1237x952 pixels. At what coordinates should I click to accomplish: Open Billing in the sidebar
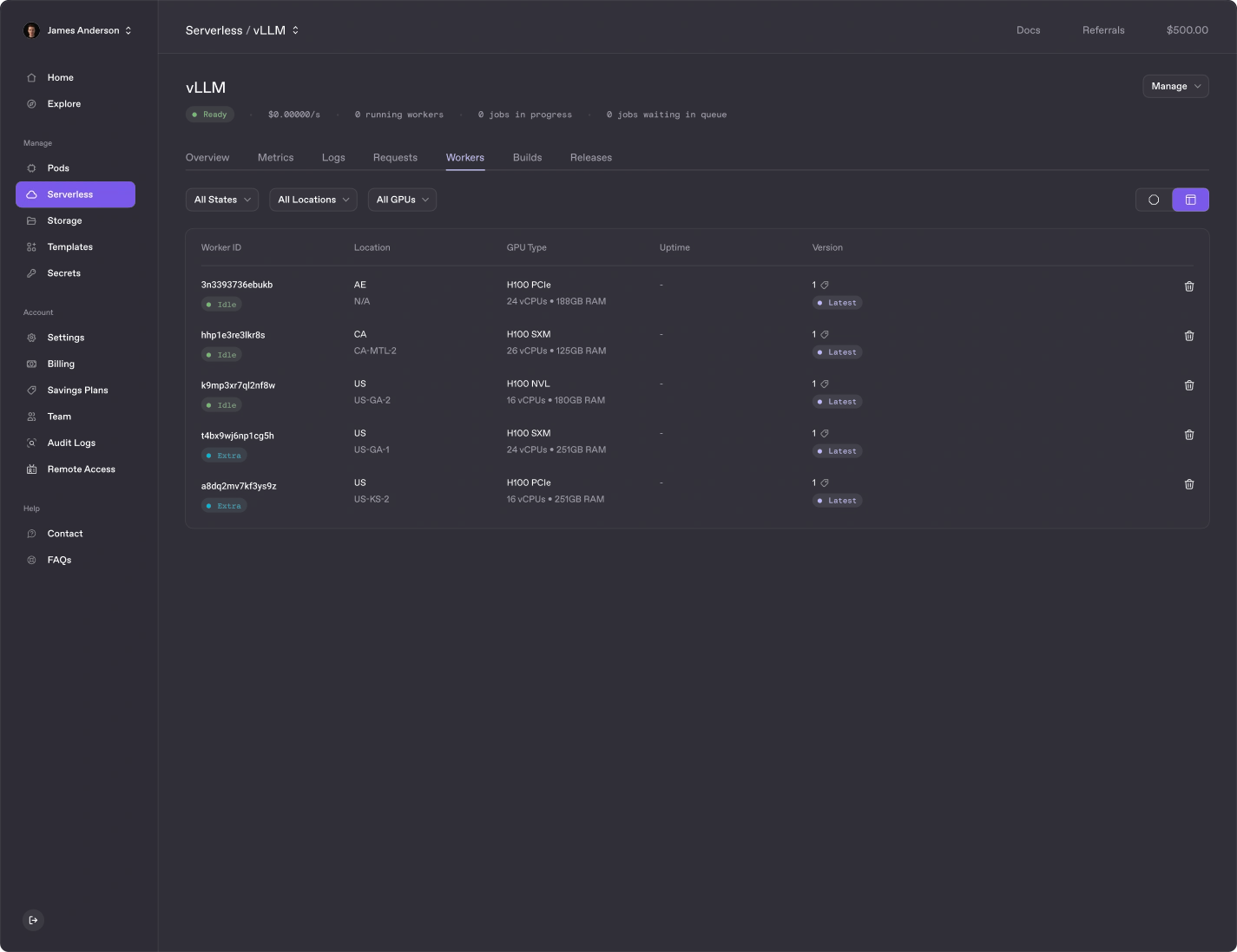tap(76, 364)
